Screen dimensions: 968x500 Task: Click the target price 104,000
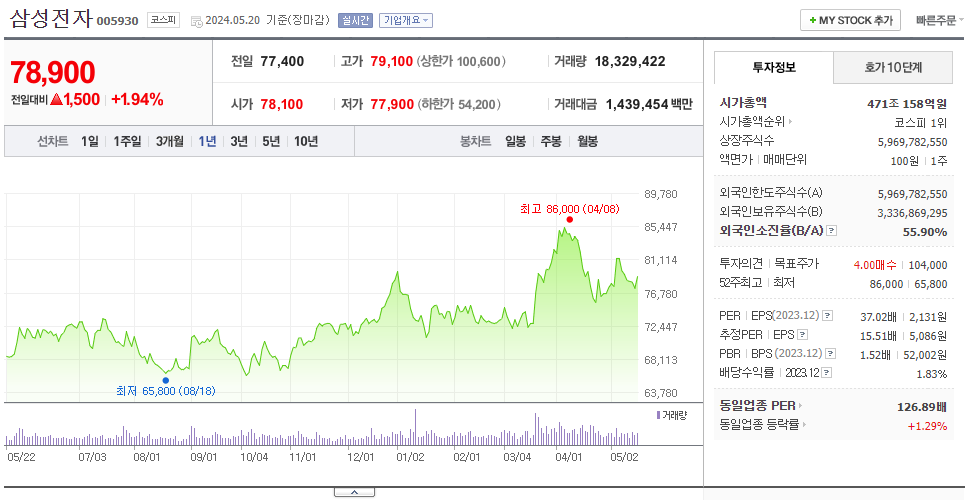point(927,265)
